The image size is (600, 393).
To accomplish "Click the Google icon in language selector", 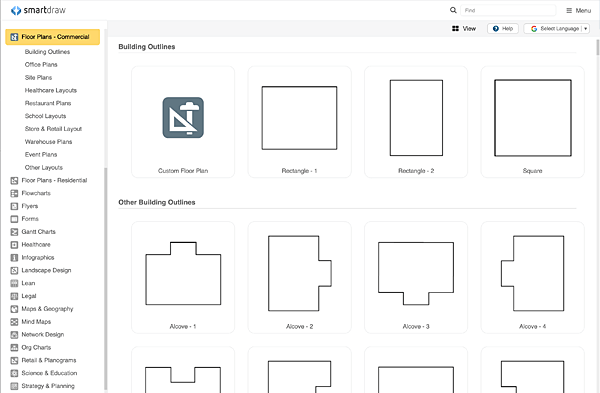I will point(534,29).
